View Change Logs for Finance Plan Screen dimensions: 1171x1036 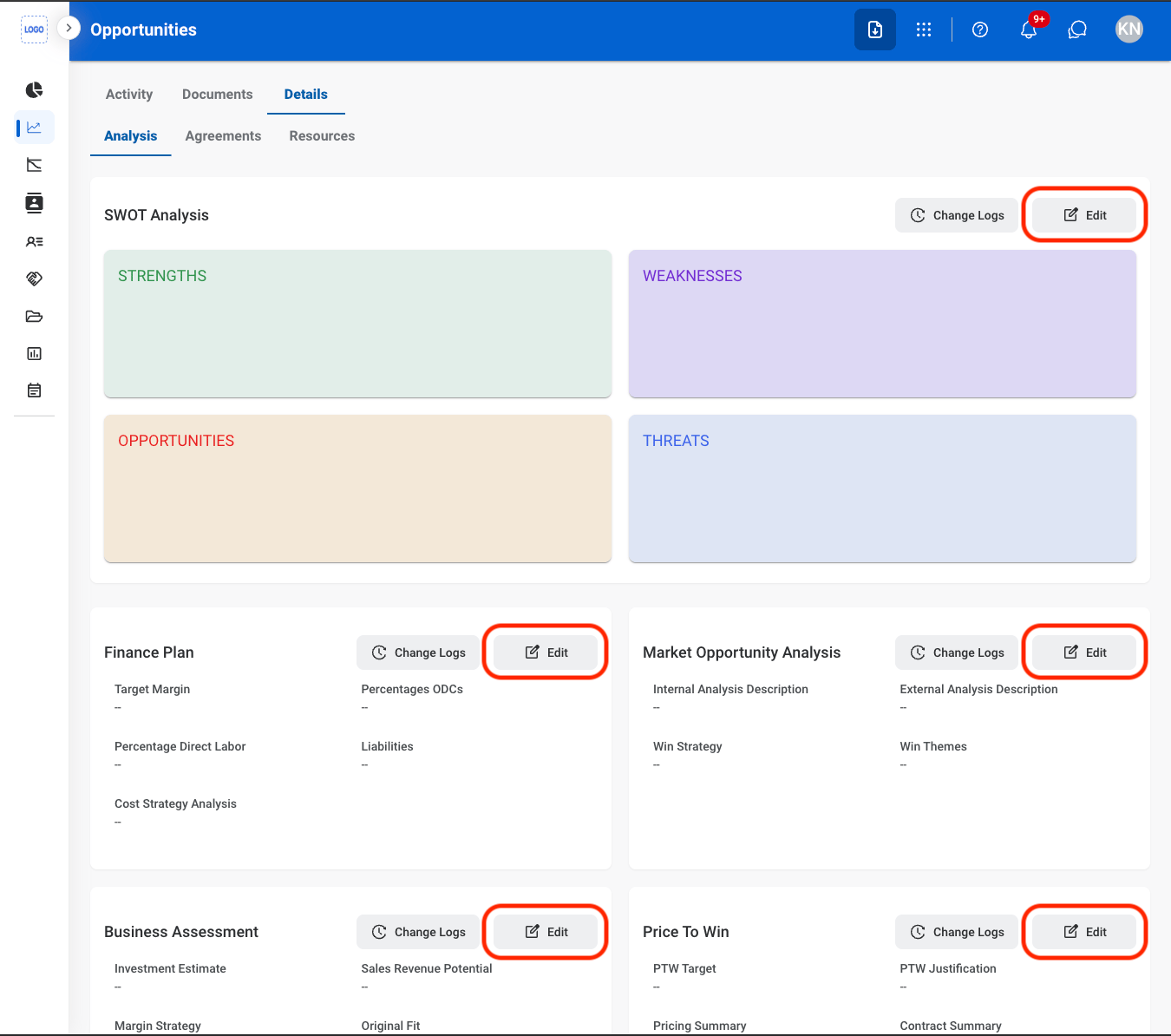pyautogui.click(x=418, y=652)
